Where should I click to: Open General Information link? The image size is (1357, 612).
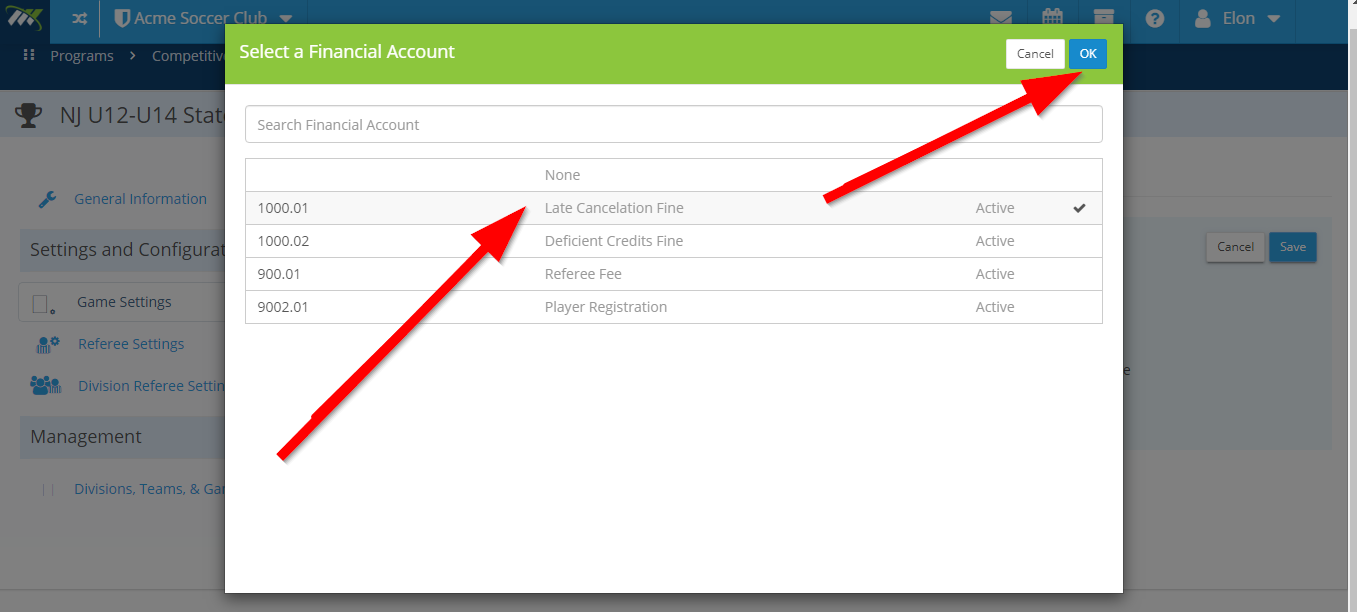[140, 199]
